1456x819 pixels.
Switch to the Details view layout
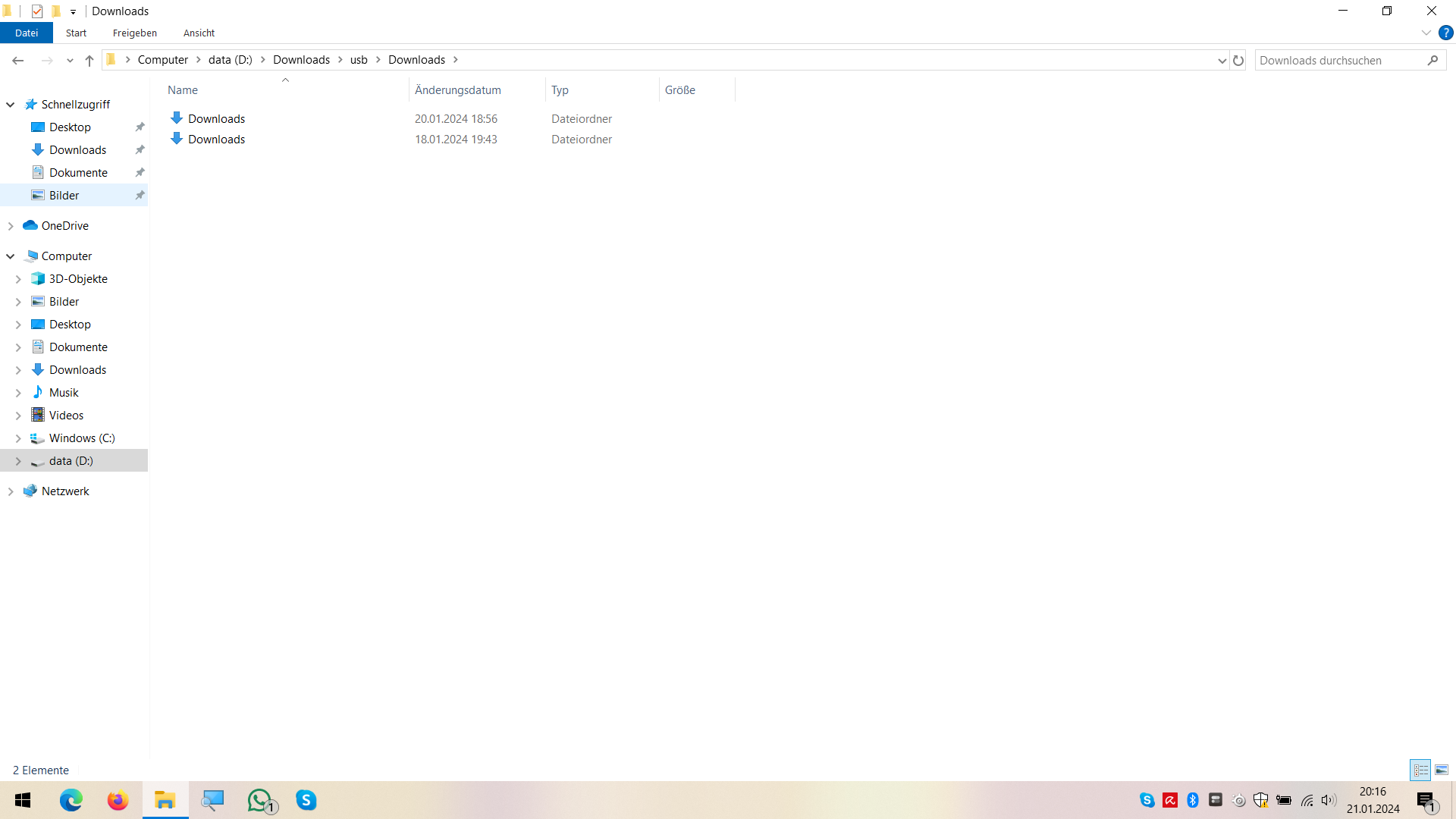point(1420,770)
